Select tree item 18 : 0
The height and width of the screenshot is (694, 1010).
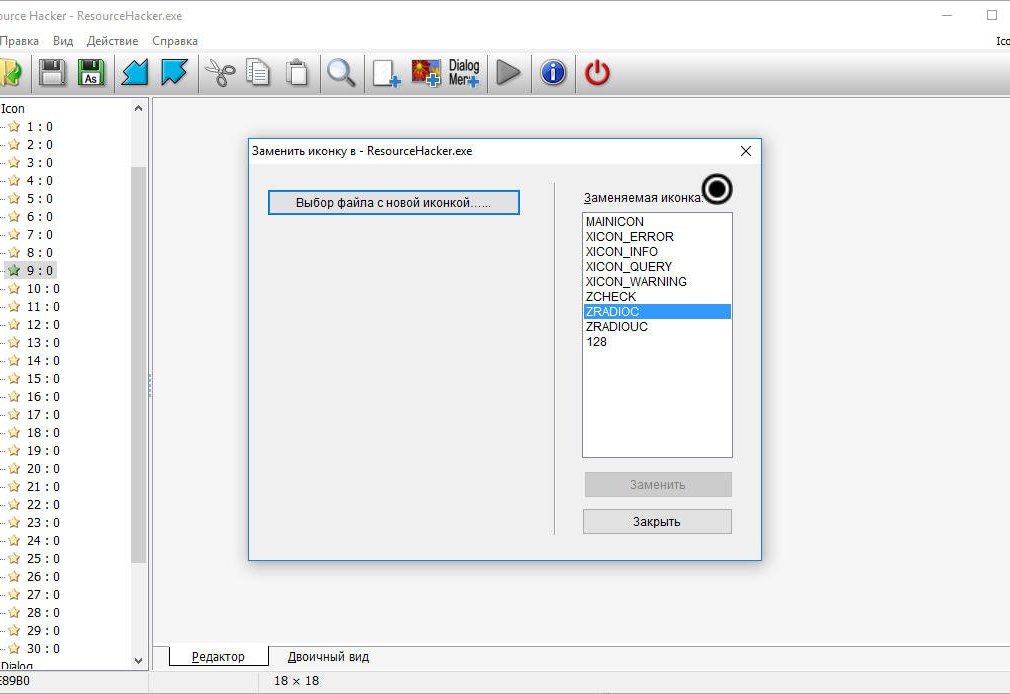43,433
